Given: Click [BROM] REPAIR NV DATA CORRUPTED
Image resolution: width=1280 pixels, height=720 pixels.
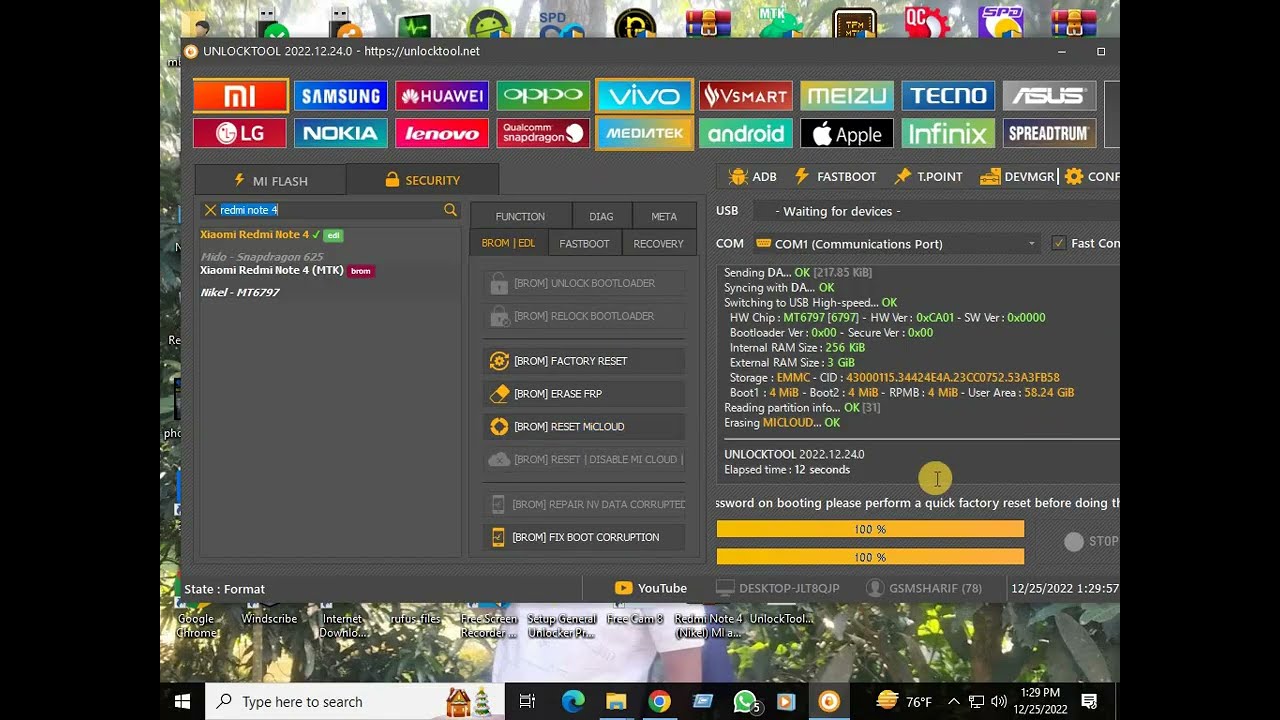Looking at the screenshot, I should (x=585, y=505).
